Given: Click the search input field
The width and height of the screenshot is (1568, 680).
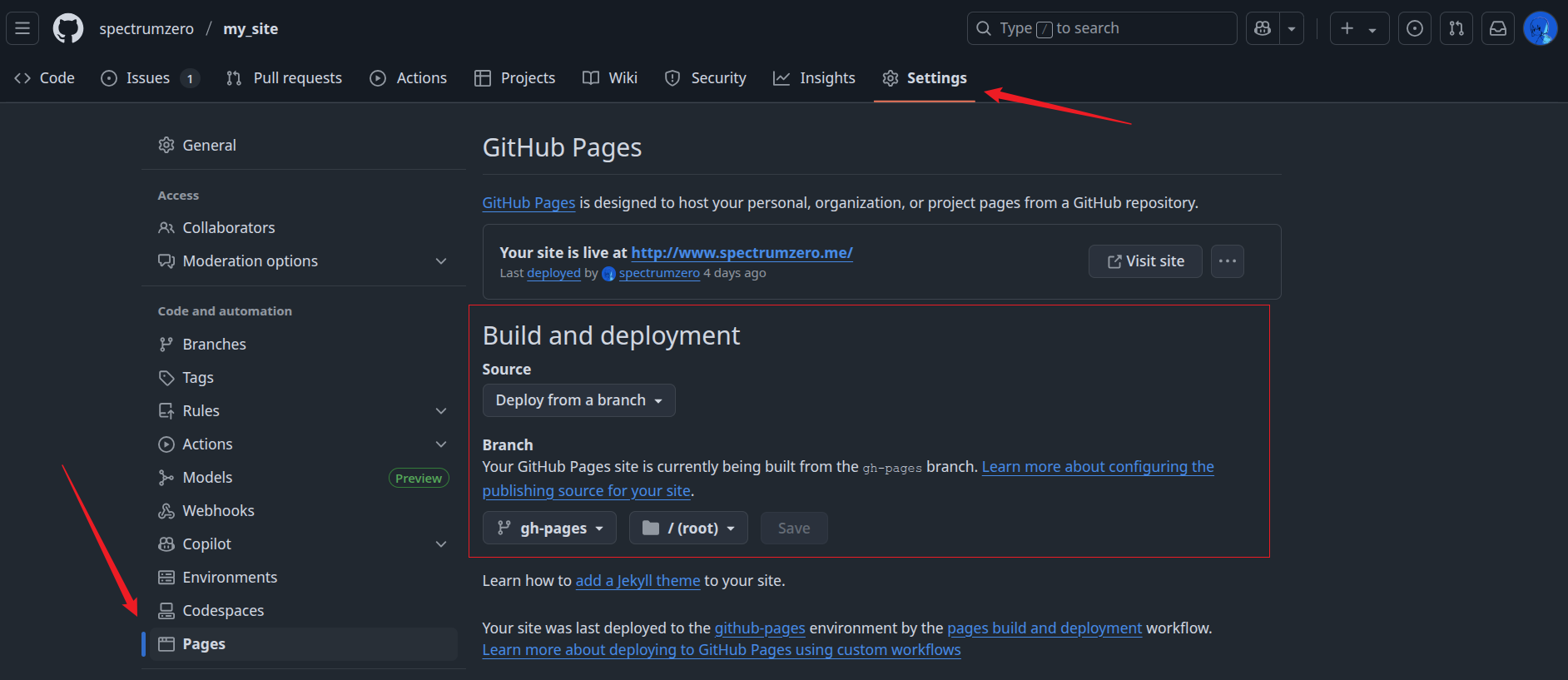Looking at the screenshot, I should (x=1101, y=28).
